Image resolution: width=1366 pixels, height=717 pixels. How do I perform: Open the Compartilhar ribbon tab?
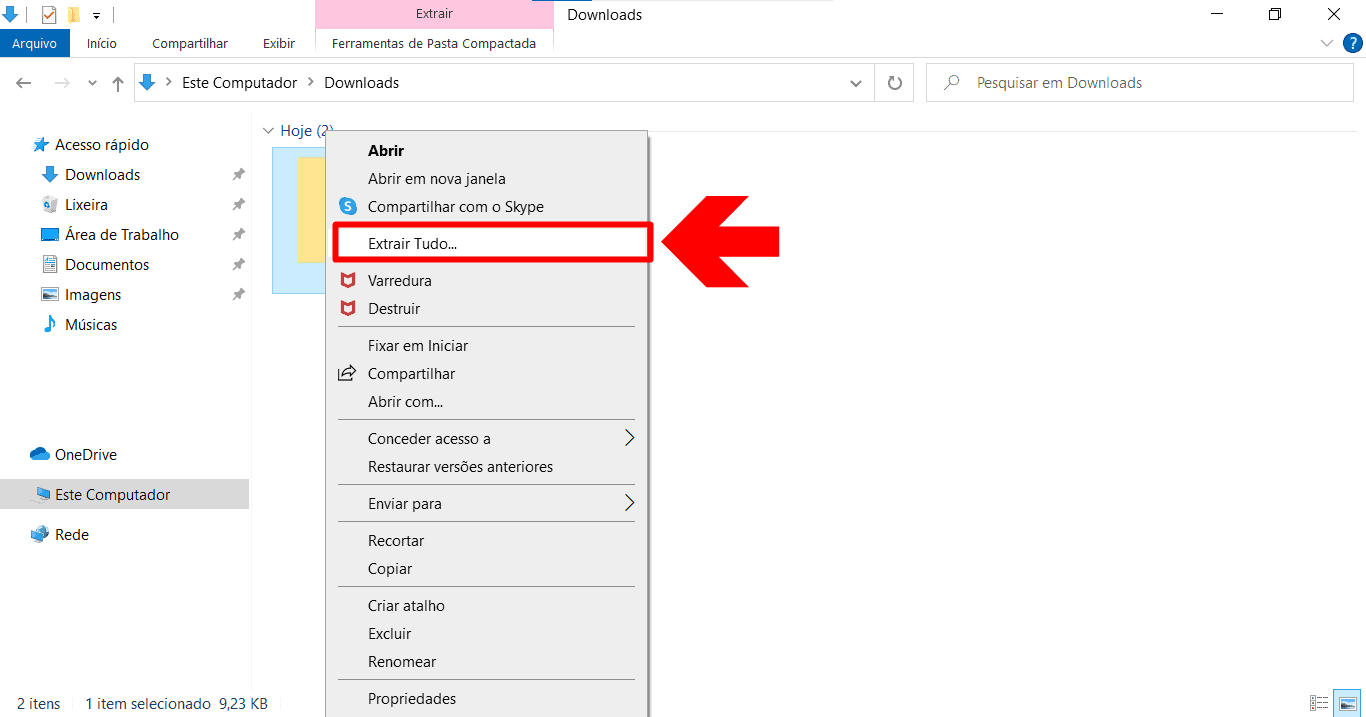(190, 44)
